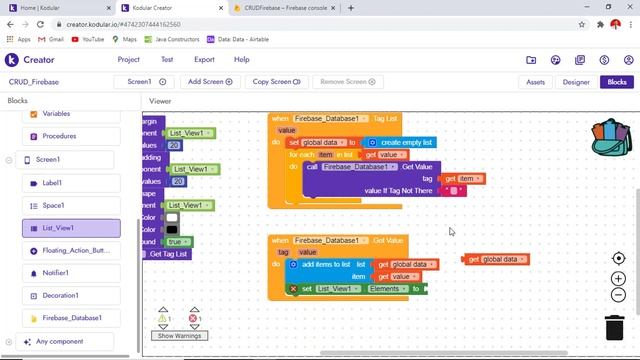Open the Test menu

click(x=167, y=60)
